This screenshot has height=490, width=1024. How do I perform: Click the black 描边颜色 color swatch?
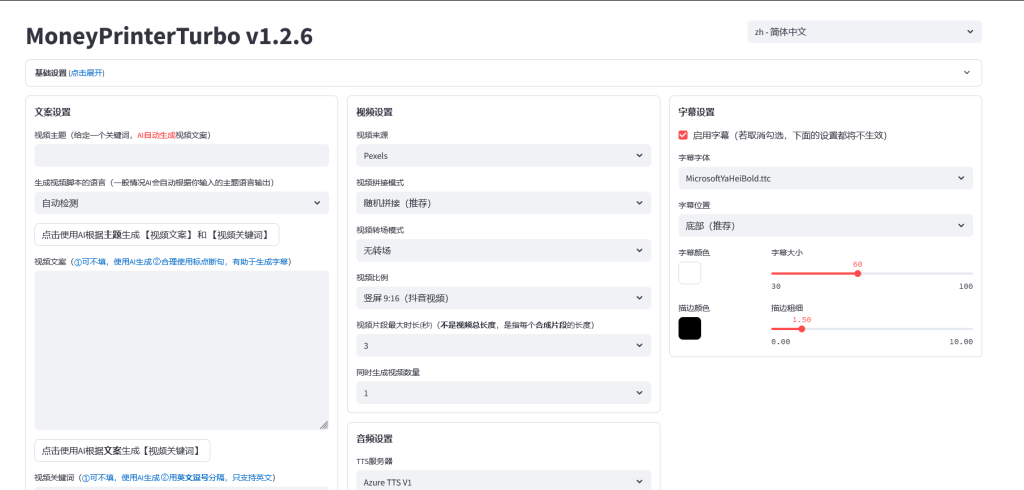690,328
